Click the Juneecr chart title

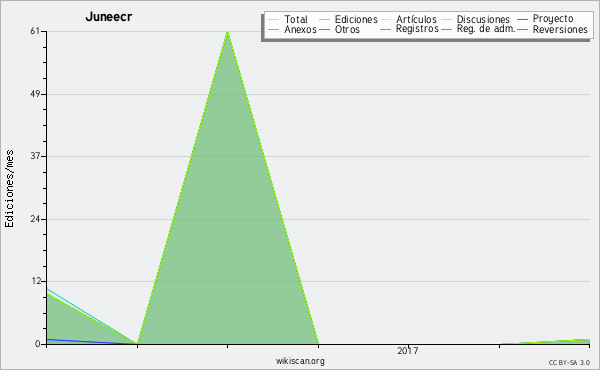point(109,17)
